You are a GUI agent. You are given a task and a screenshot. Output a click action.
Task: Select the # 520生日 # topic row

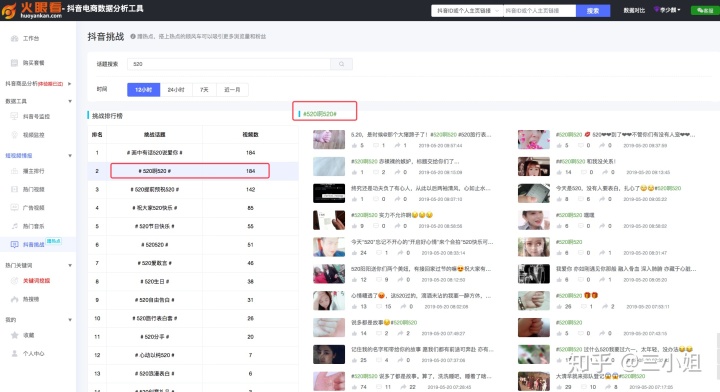(x=193, y=281)
